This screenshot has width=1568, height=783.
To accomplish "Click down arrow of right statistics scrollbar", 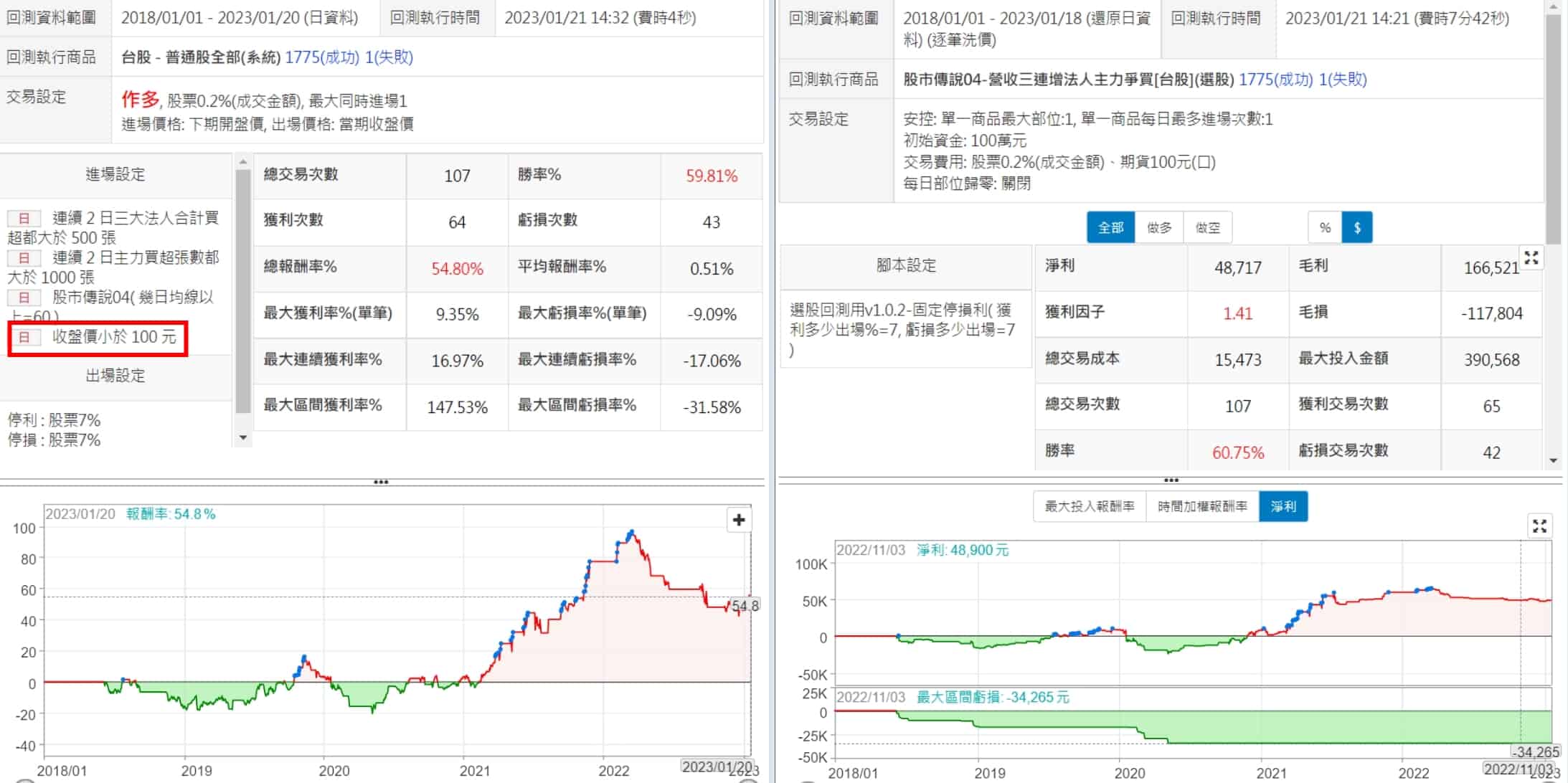I will point(1554,461).
